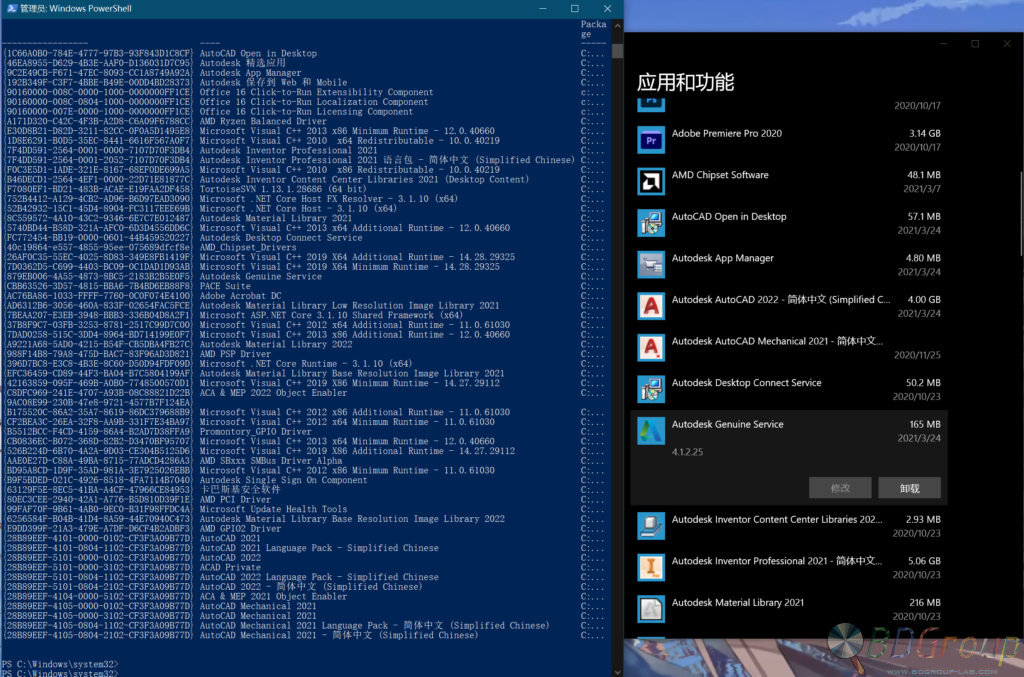Click 卡巴斯基安全软件 line in PowerShell
The height and width of the screenshot is (677, 1024).
[240, 490]
